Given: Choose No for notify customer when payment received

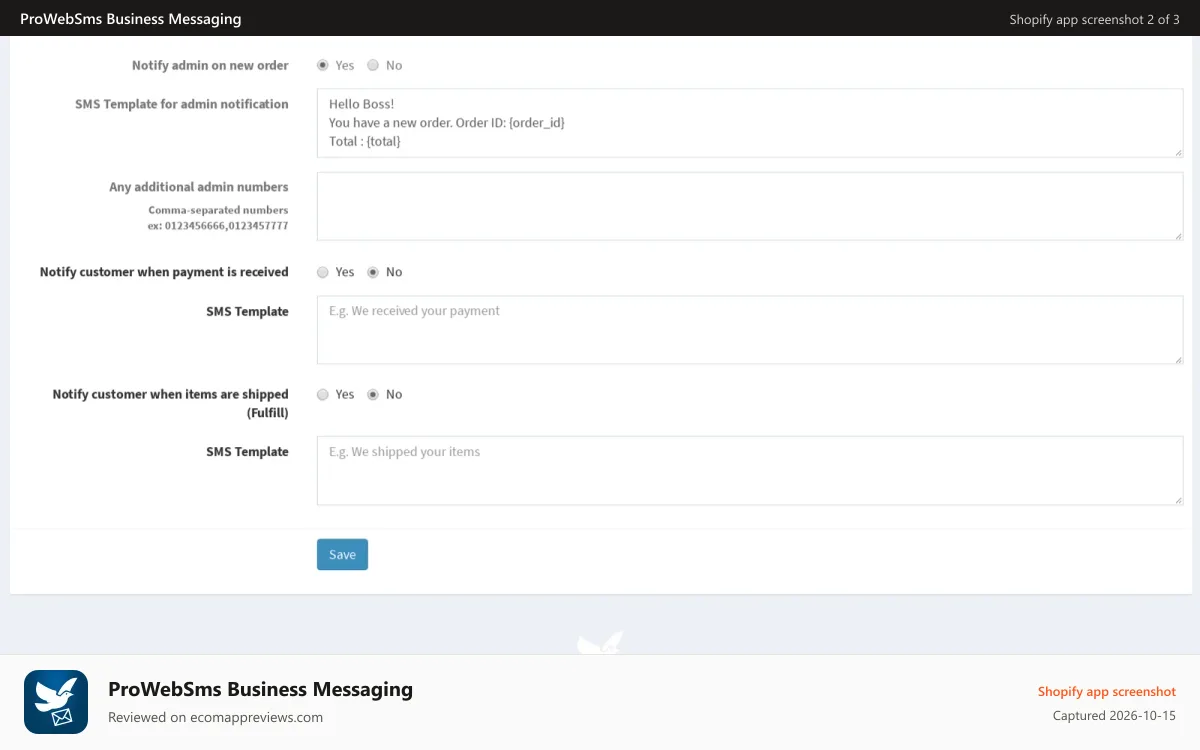Looking at the screenshot, I should point(373,272).
